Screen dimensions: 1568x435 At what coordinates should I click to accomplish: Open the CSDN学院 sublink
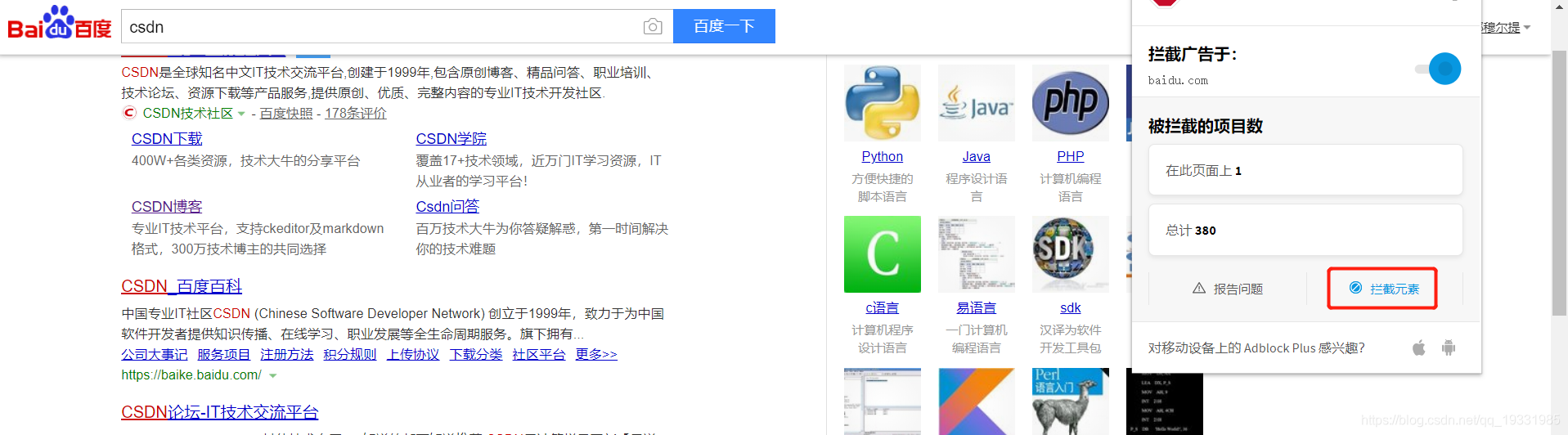click(x=452, y=139)
